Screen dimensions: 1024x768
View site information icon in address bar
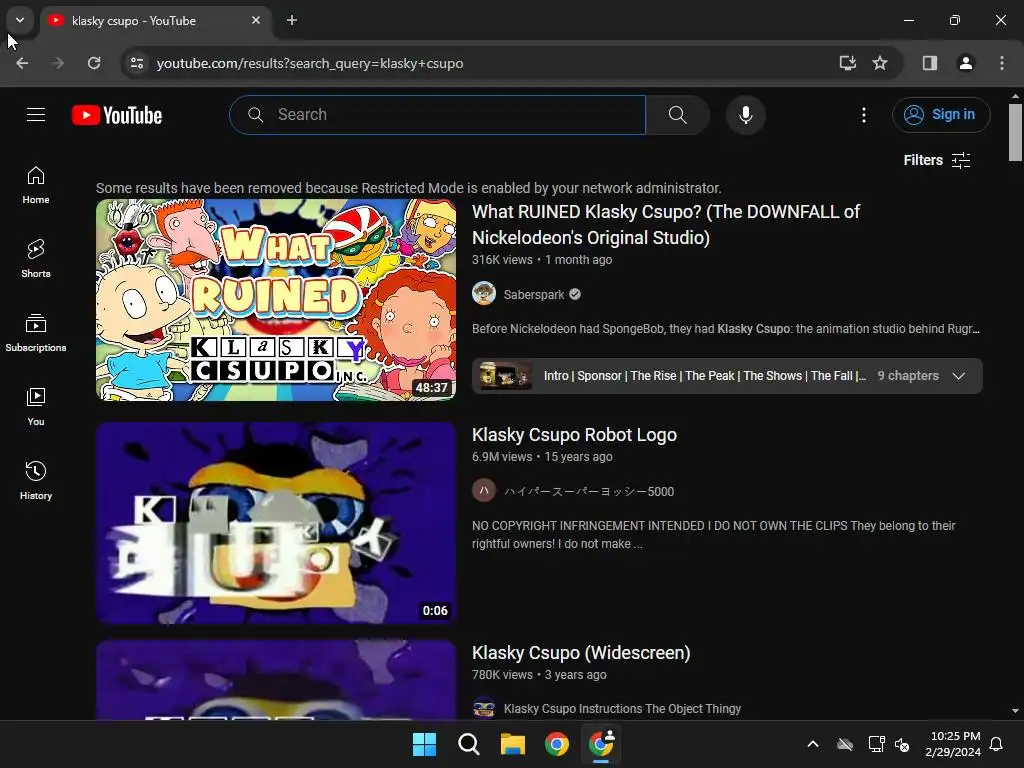[x=137, y=63]
